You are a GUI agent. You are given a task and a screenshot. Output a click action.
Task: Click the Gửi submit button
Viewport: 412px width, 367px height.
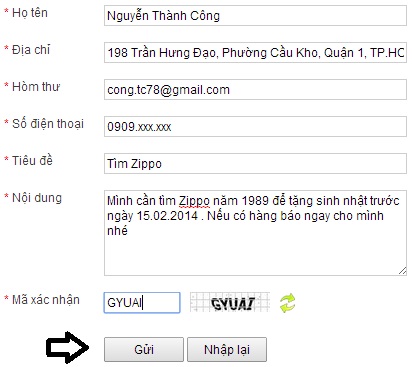144,349
